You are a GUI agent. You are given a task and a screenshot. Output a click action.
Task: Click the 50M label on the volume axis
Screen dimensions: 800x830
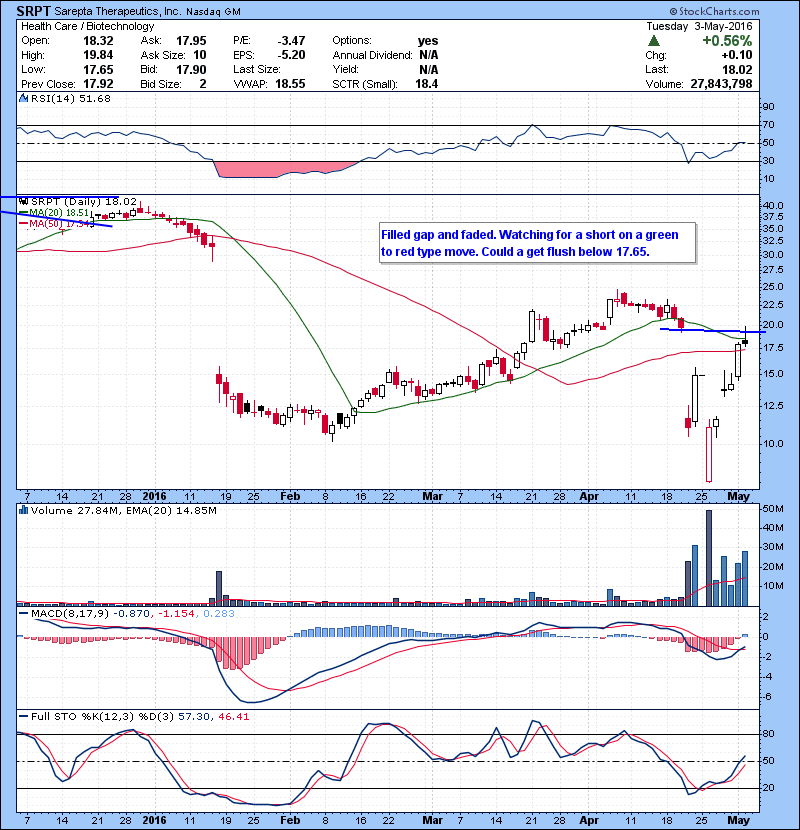pyautogui.click(x=772, y=509)
